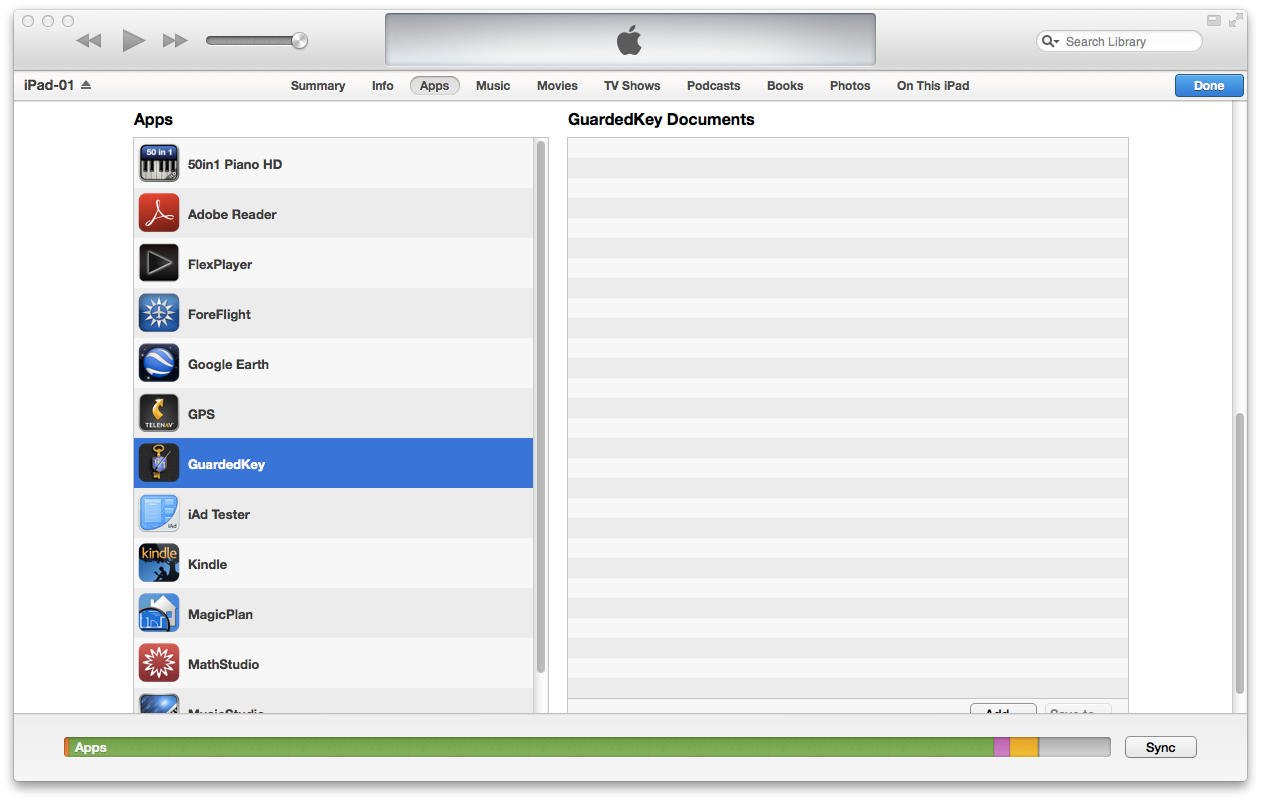Viewport: 1261px width, 801px height.
Task: Click the blue Done button
Action: (1209, 86)
